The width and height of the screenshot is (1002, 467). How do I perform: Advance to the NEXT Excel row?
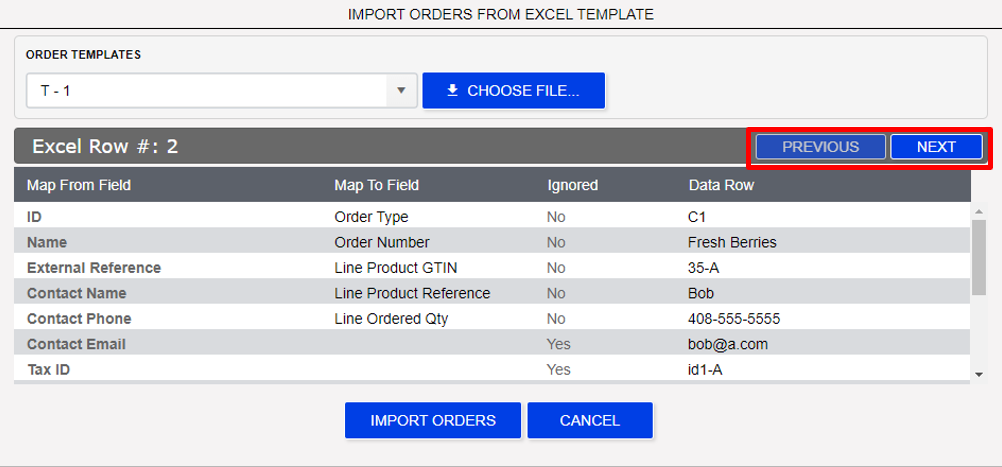tap(936, 147)
